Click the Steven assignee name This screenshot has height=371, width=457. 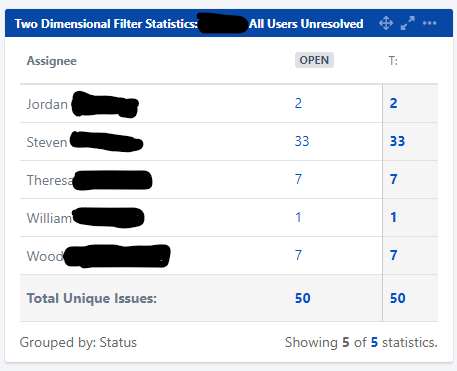pyautogui.click(x=47, y=142)
